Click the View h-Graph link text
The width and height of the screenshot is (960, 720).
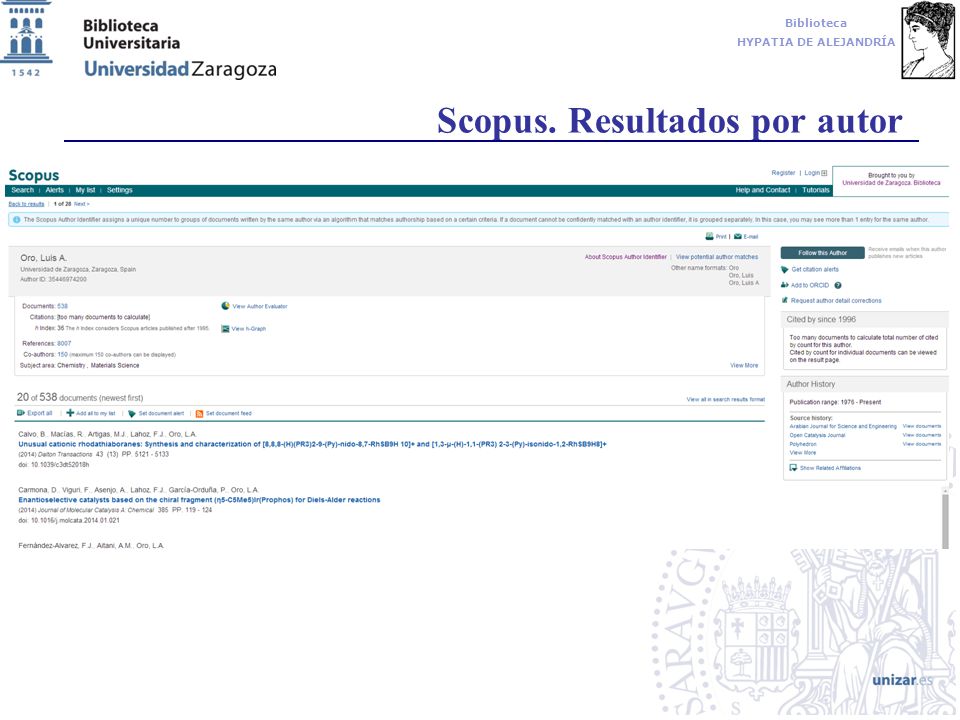249,329
